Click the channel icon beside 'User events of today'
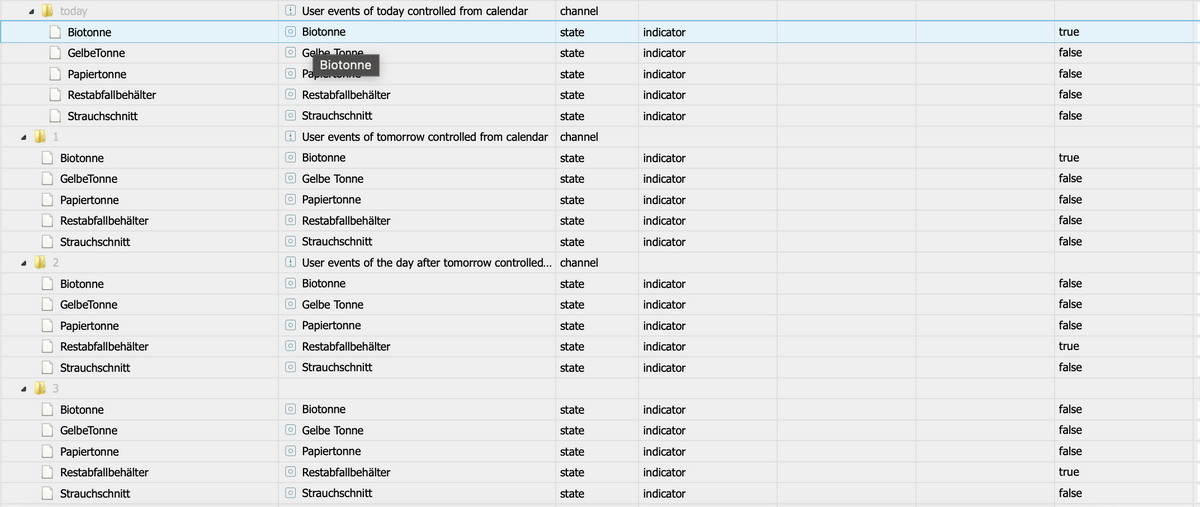This screenshot has height=507, width=1200. [x=290, y=11]
